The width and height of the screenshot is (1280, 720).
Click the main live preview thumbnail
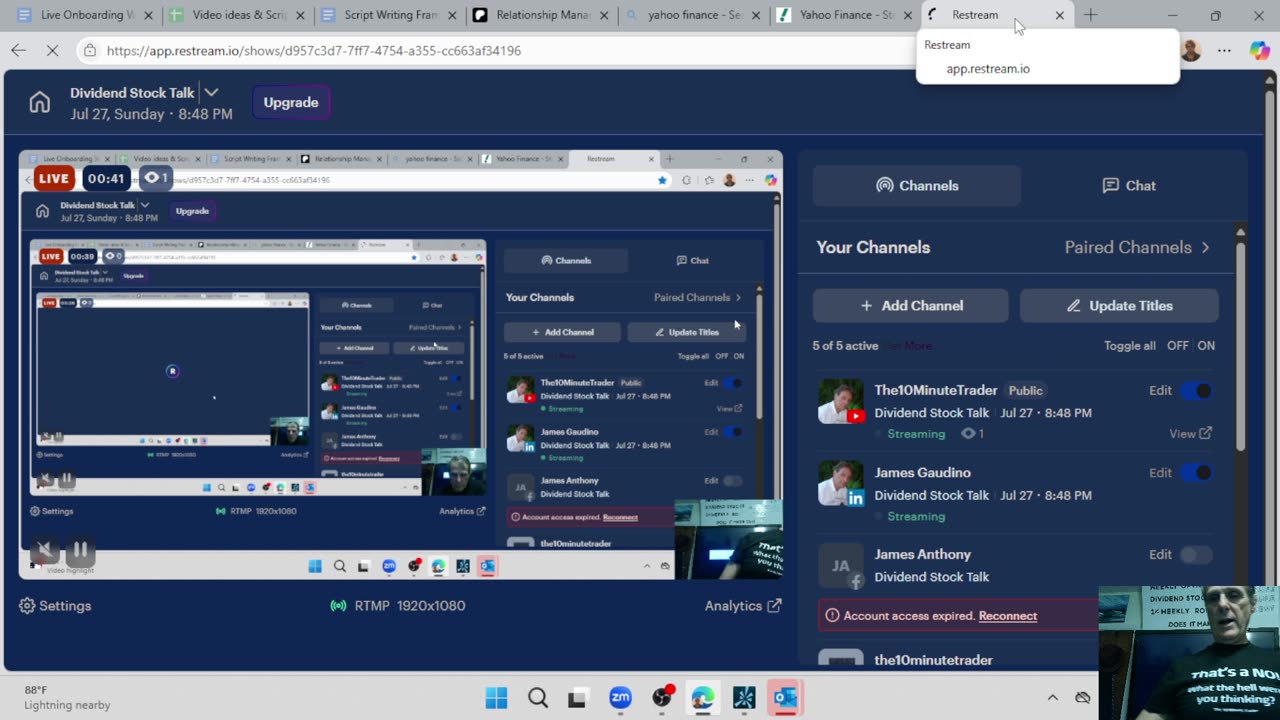pyautogui.click(x=400, y=365)
